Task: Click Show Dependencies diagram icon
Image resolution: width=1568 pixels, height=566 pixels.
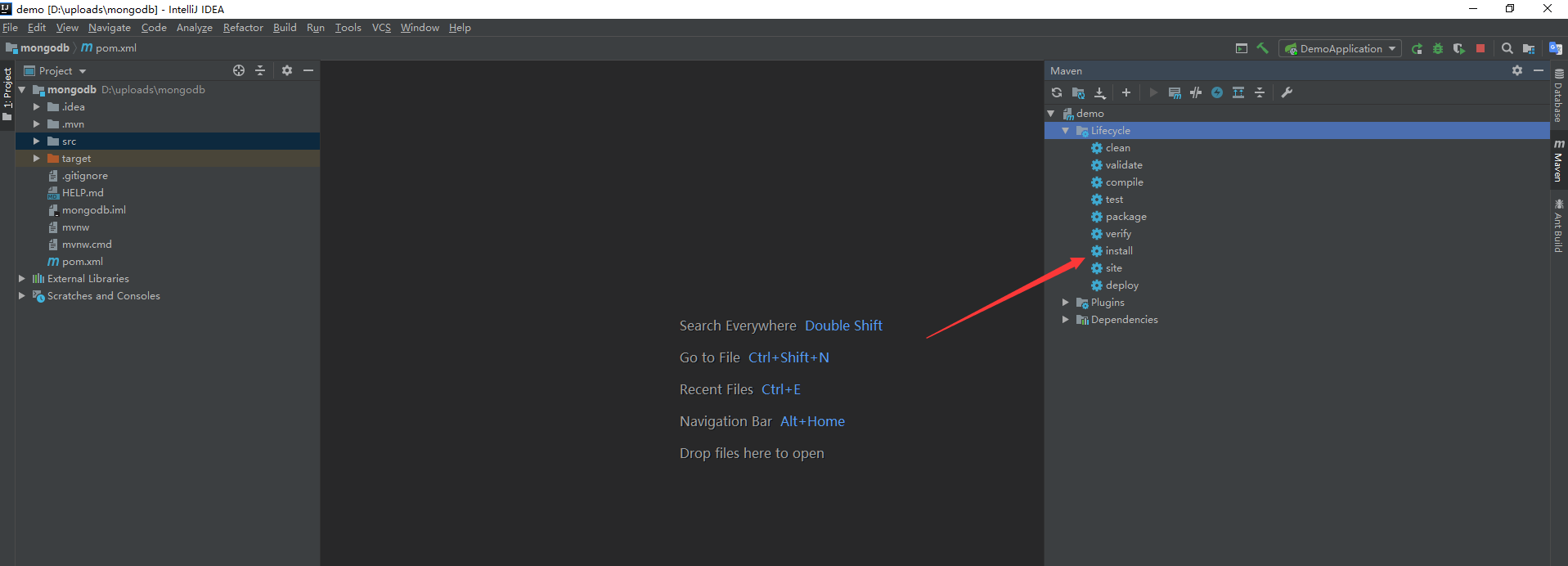Action: click(1238, 92)
